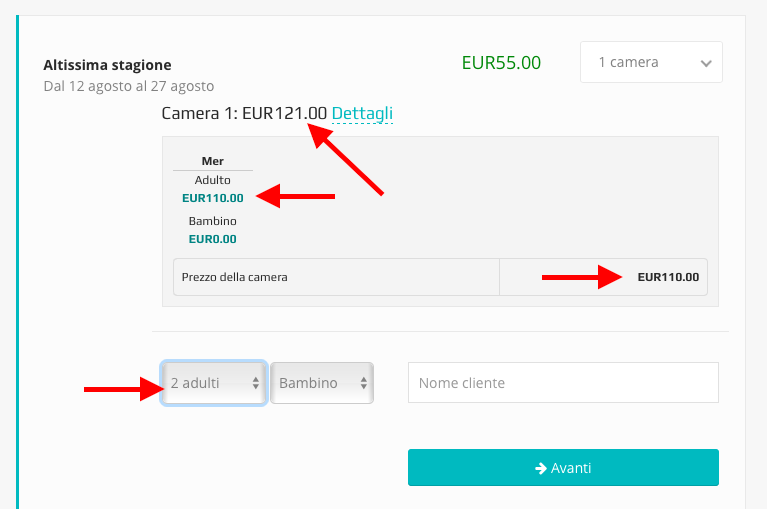Screen dimensions: 767x509
Task: Click the Adulto label in details table
Action: click(x=212, y=180)
